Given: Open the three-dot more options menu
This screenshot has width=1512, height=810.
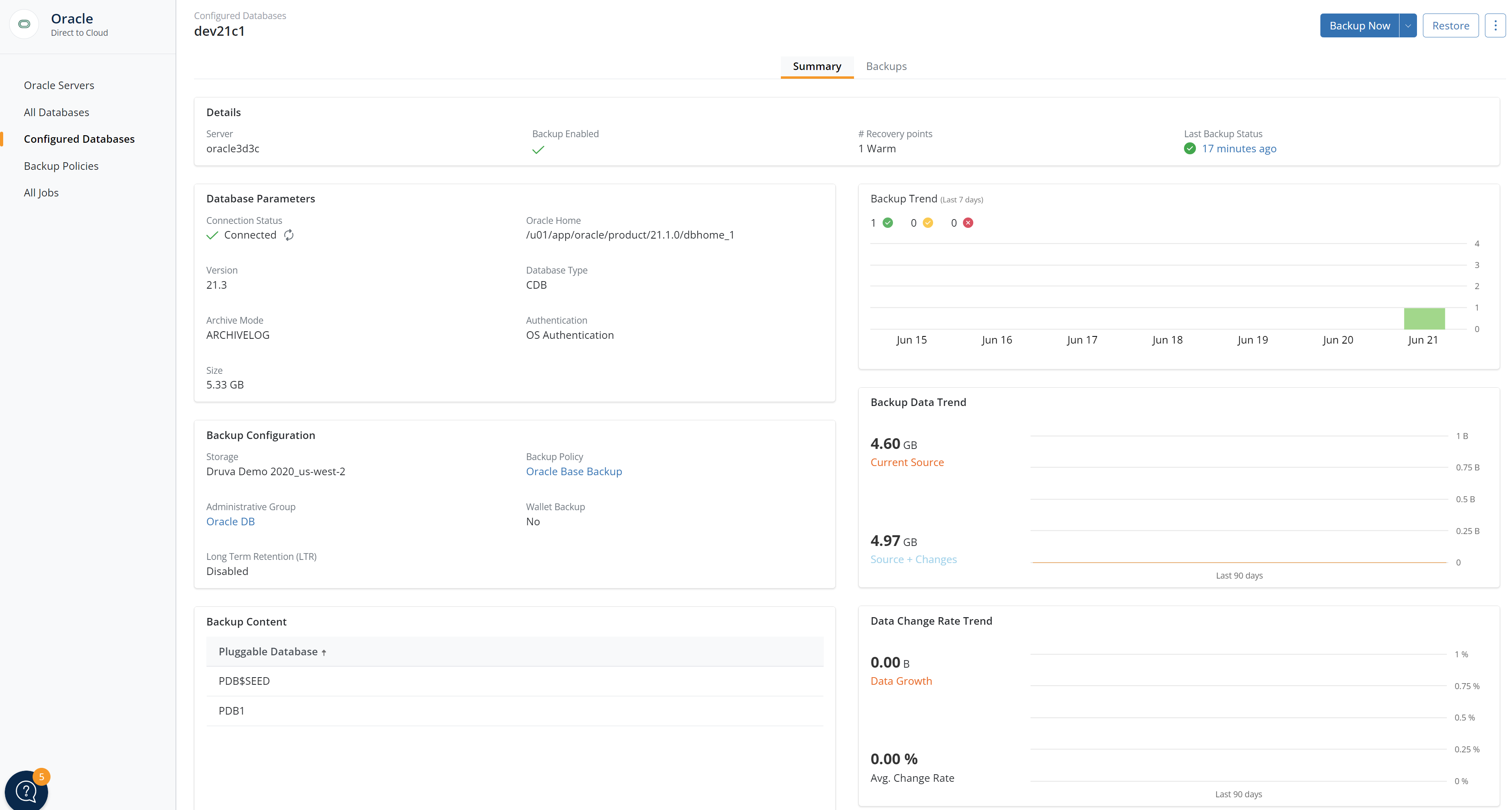Looking at the screenshot, I should (x=1495, y=25).
